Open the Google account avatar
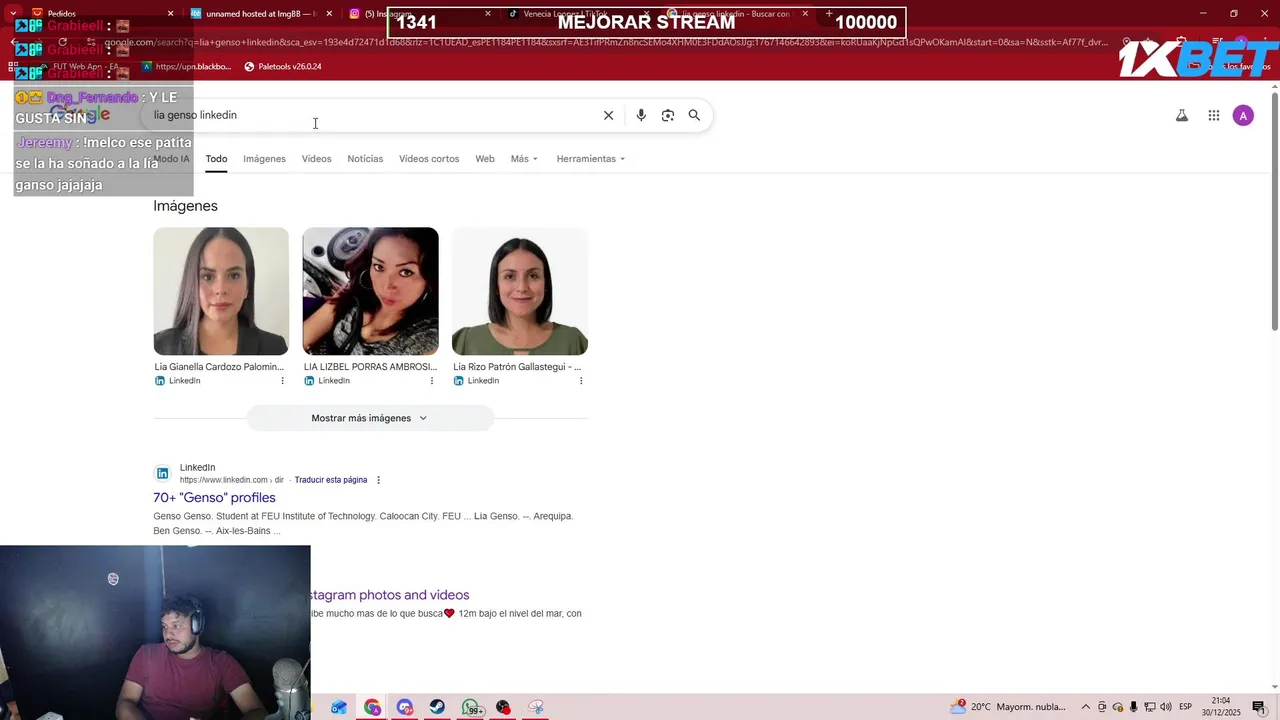Image resolution: width=1280 pixels, height=720 pixels. click(1243, 116)
